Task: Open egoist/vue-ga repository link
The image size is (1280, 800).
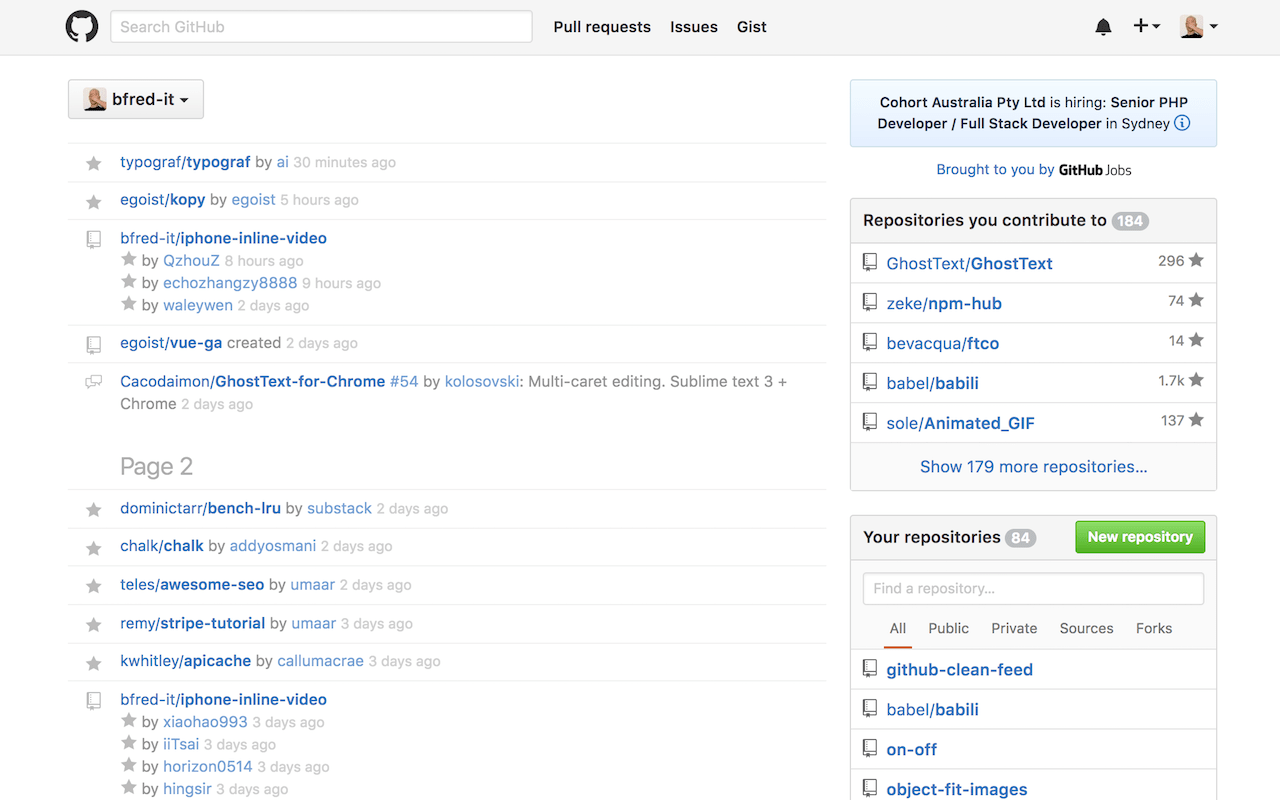Action: 171,342
